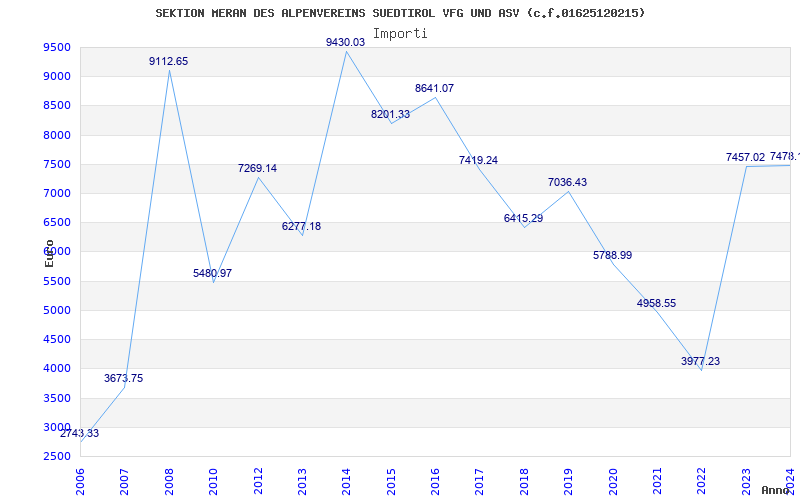Click the 2012 x-axis year label
Viewport: 800px width, 500px height.
(258, 482)
